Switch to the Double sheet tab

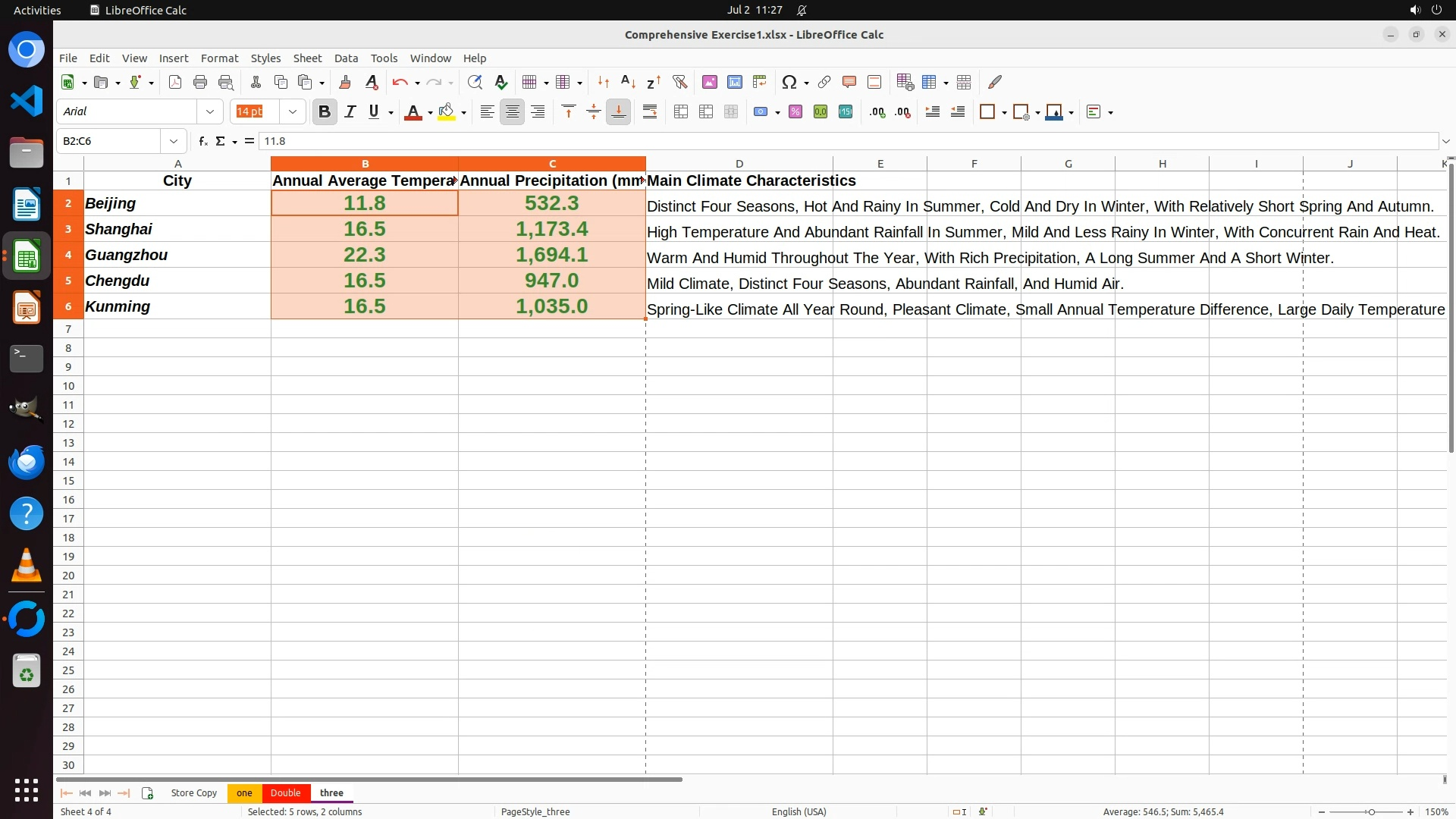click(x=286, y=793)
